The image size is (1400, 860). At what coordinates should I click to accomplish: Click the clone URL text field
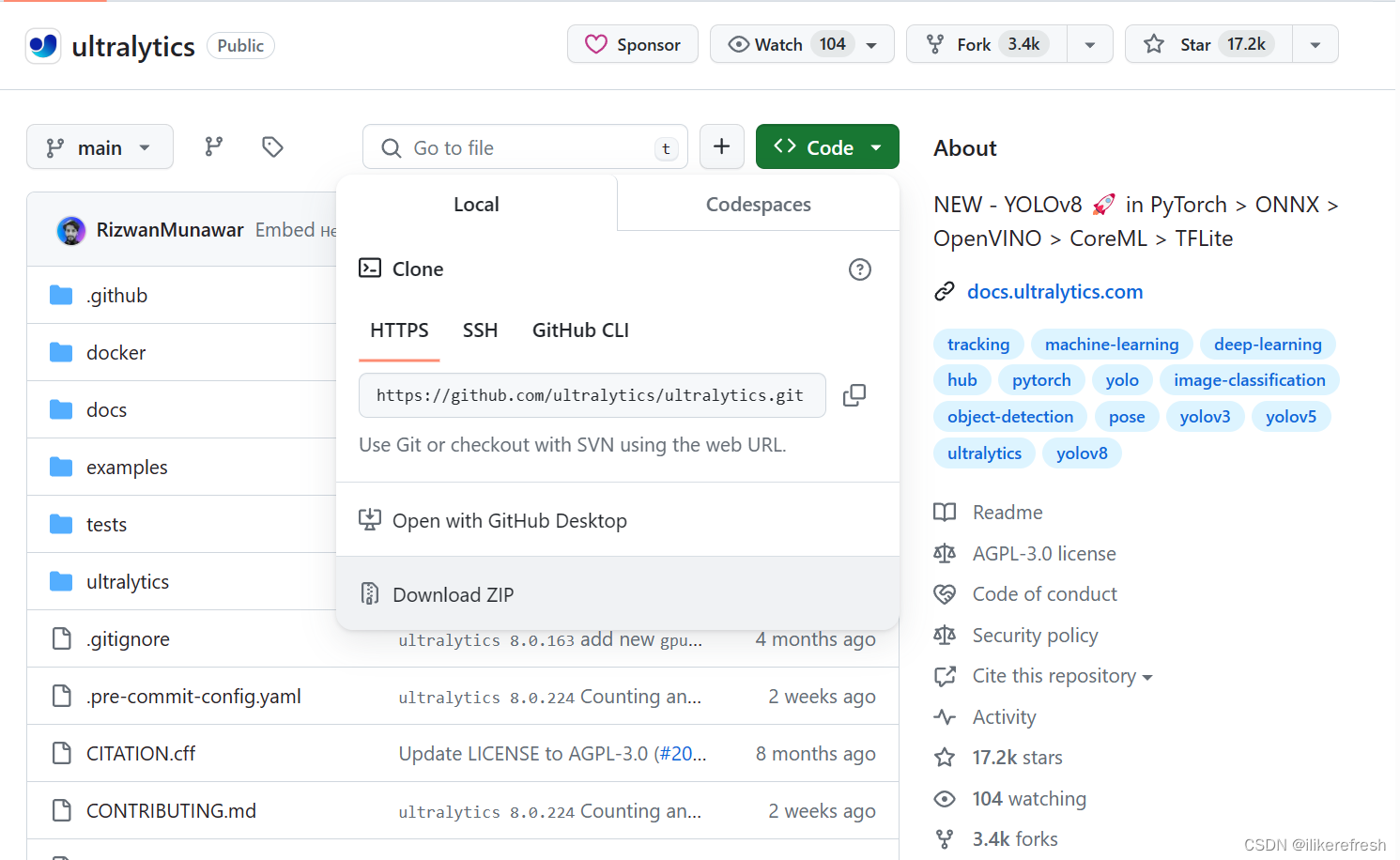pyautogui.click(x=592, y=395)
